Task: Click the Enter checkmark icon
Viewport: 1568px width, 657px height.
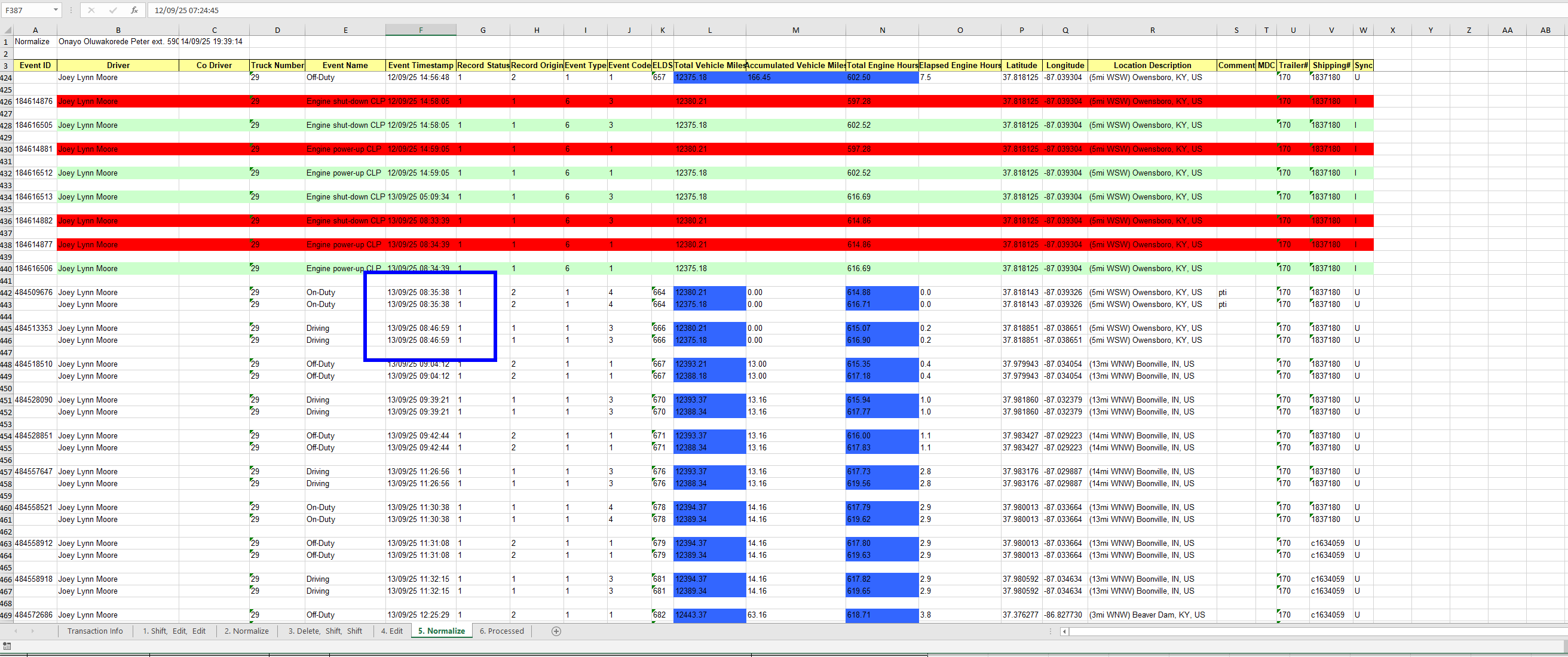Action: pyautogui.click(x=112, y=10)
